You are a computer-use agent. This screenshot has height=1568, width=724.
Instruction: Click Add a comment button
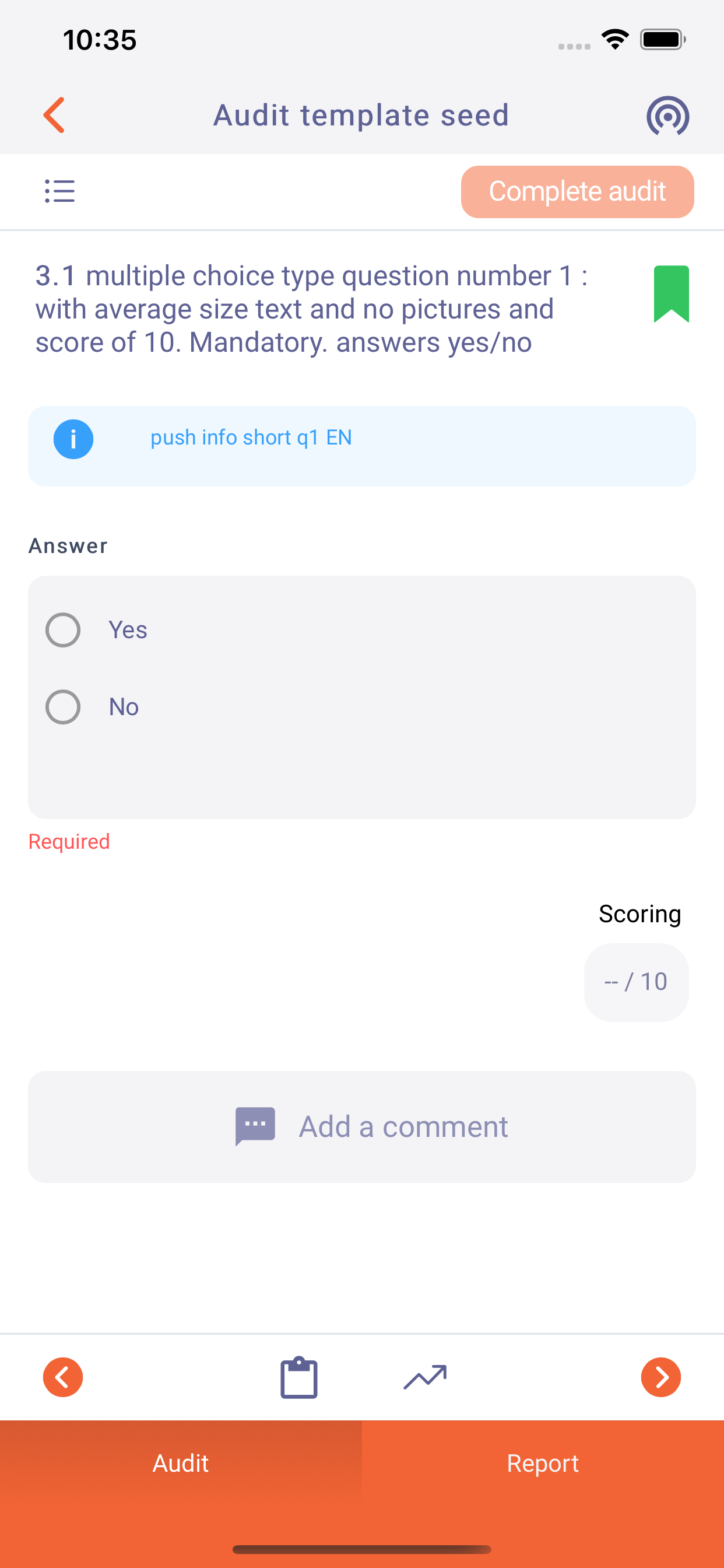point(362,1126)
